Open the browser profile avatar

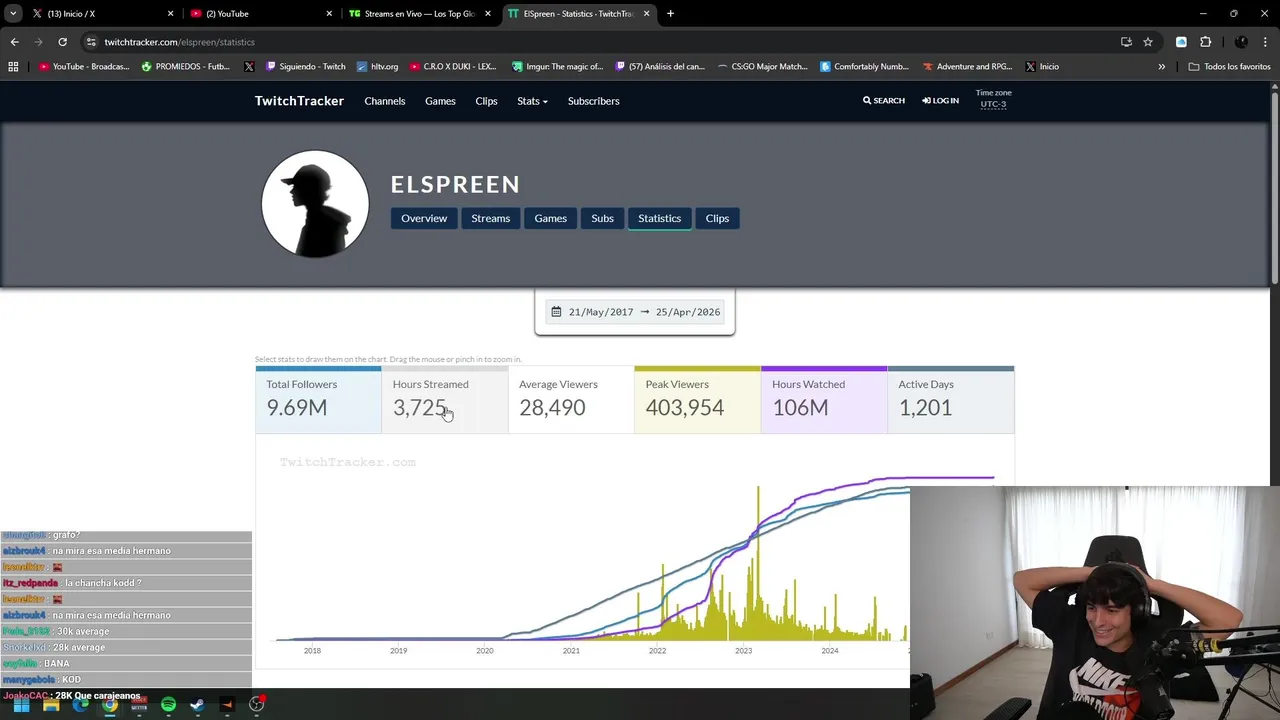1241,42
